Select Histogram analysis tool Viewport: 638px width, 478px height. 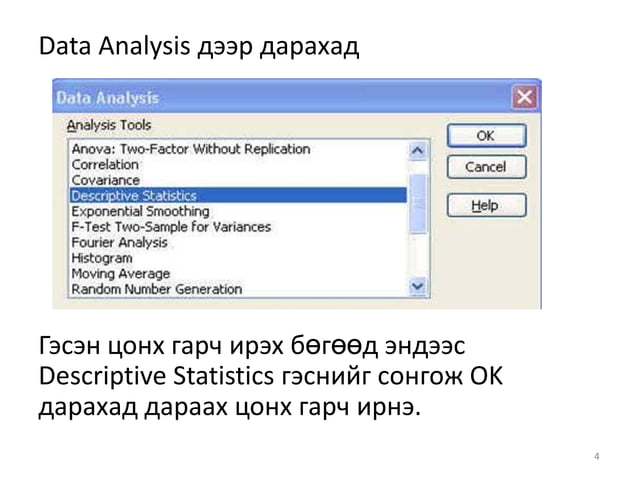[x=238, y=258]
